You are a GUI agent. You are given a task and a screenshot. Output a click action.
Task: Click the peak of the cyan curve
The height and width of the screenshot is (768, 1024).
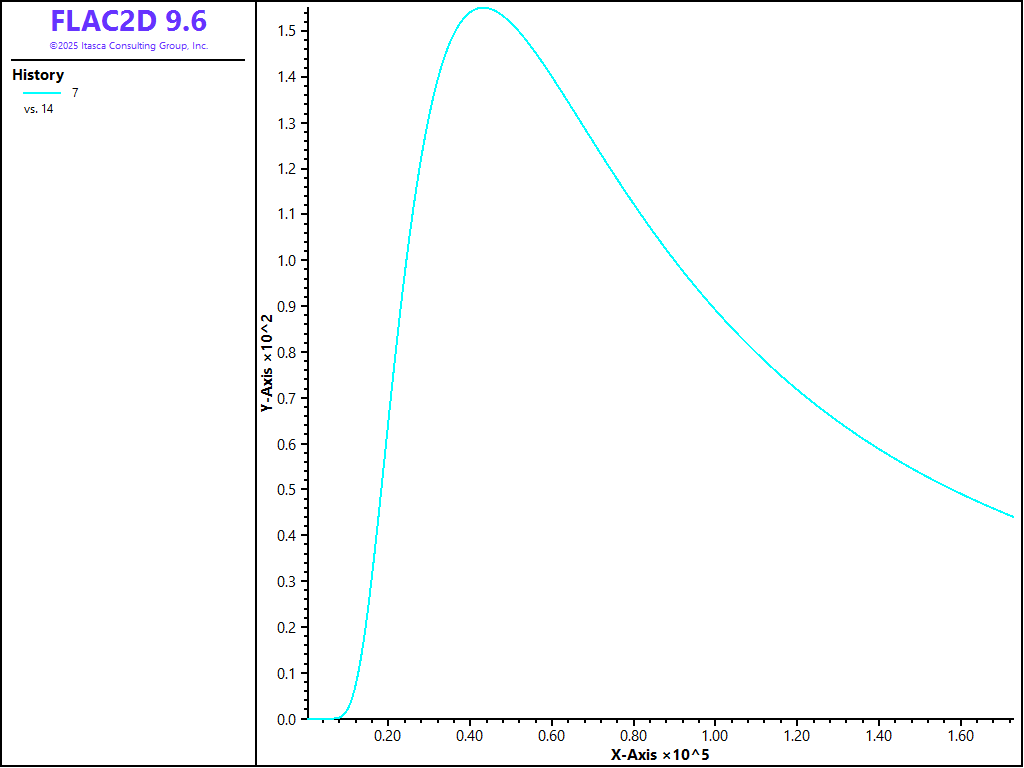(x=482, y=8)
